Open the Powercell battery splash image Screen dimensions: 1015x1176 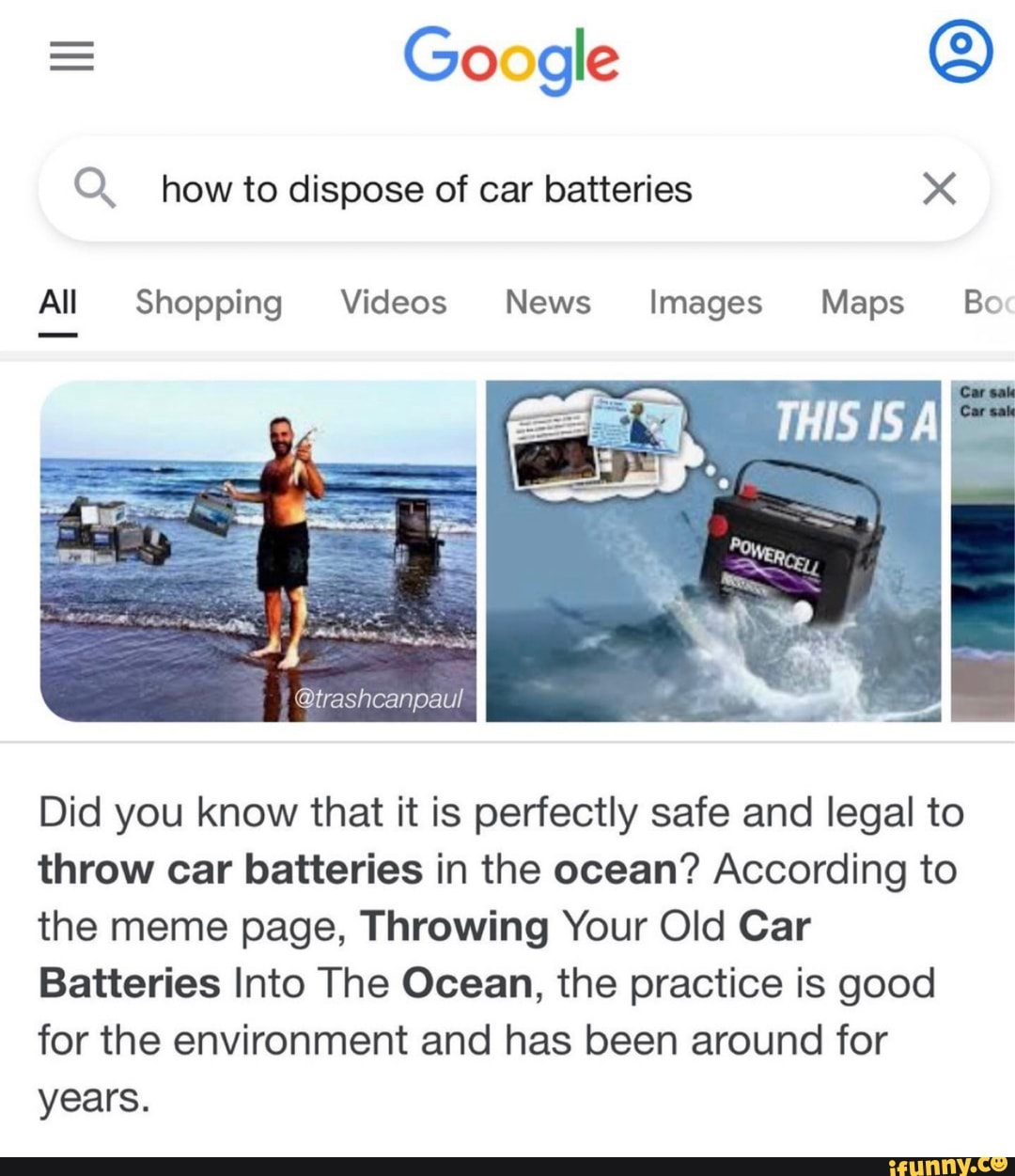tap(713, 551)
